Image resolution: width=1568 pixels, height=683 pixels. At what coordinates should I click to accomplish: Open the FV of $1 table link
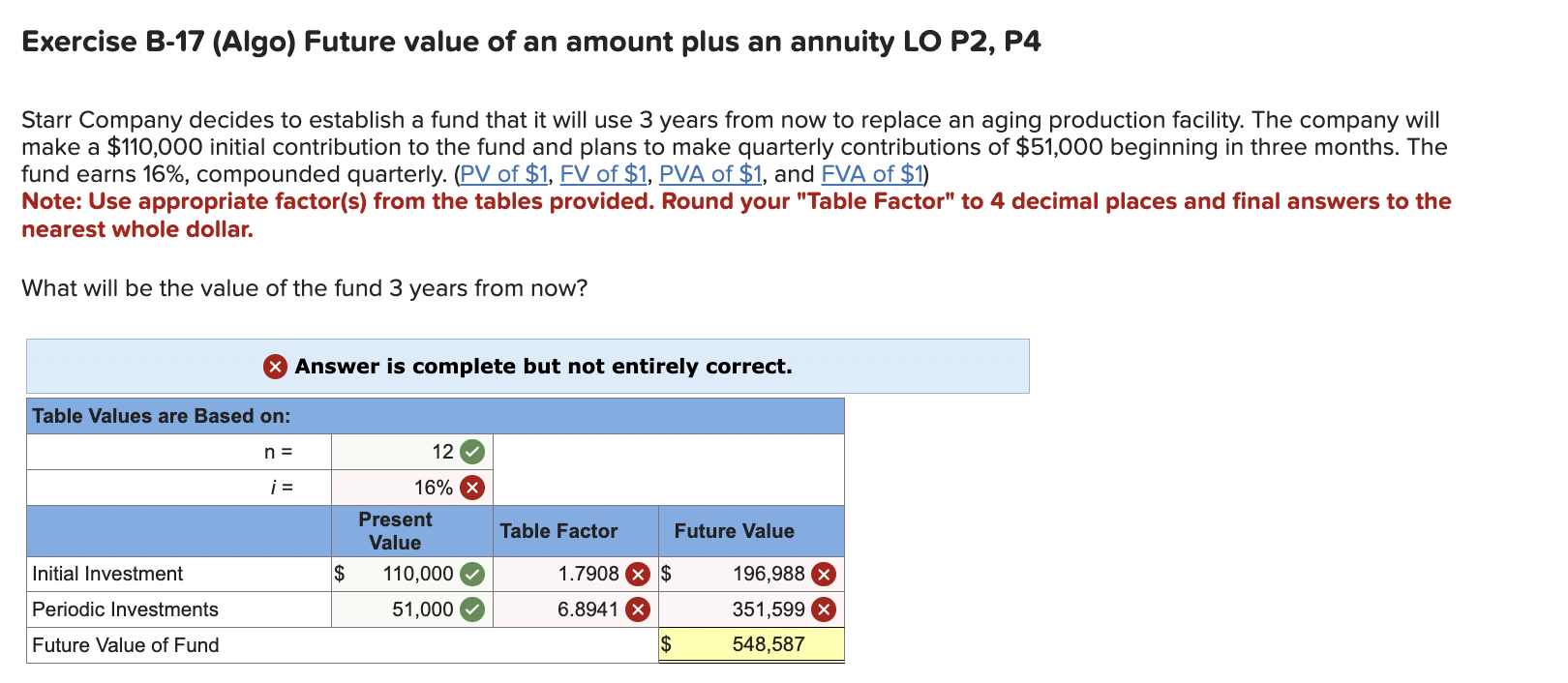603,174
